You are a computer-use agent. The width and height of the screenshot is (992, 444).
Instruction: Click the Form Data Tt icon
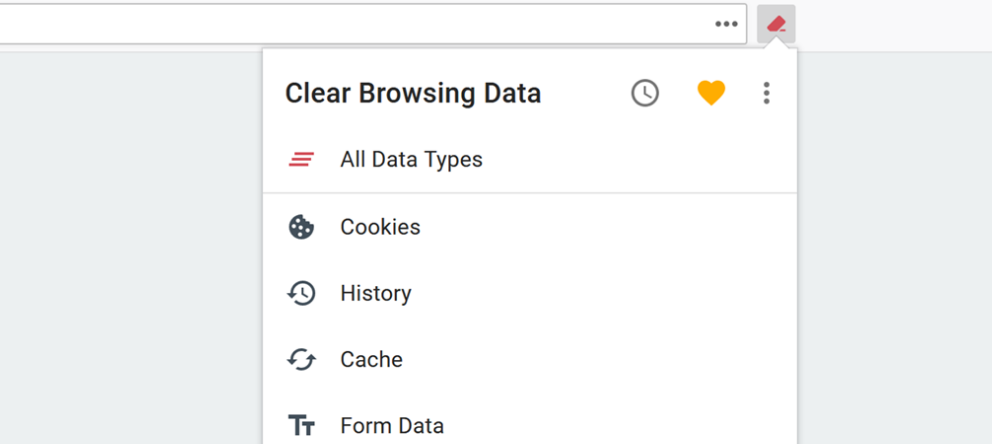click(x=301, y=426)
